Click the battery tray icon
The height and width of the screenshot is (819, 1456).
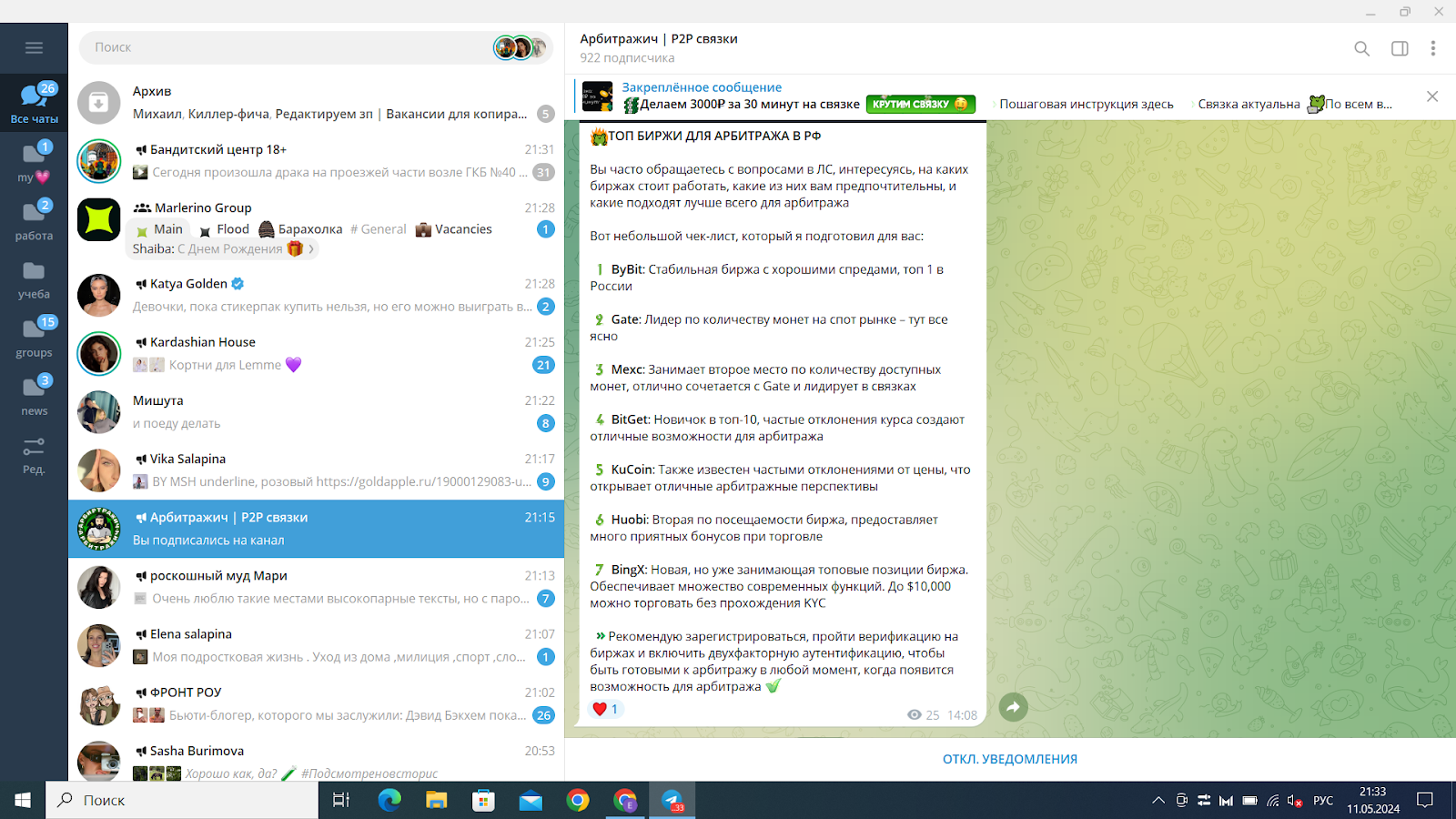[1249, 801]
